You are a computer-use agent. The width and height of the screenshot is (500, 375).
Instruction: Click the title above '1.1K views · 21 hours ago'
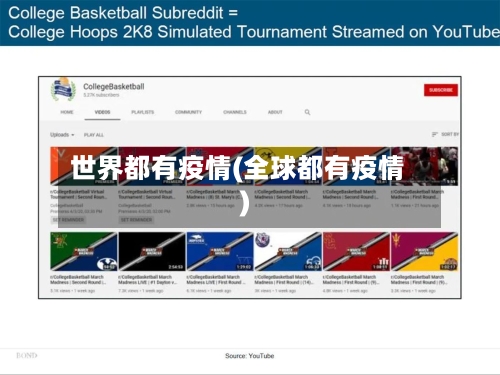pyautogui.click(x=417, y=194)
